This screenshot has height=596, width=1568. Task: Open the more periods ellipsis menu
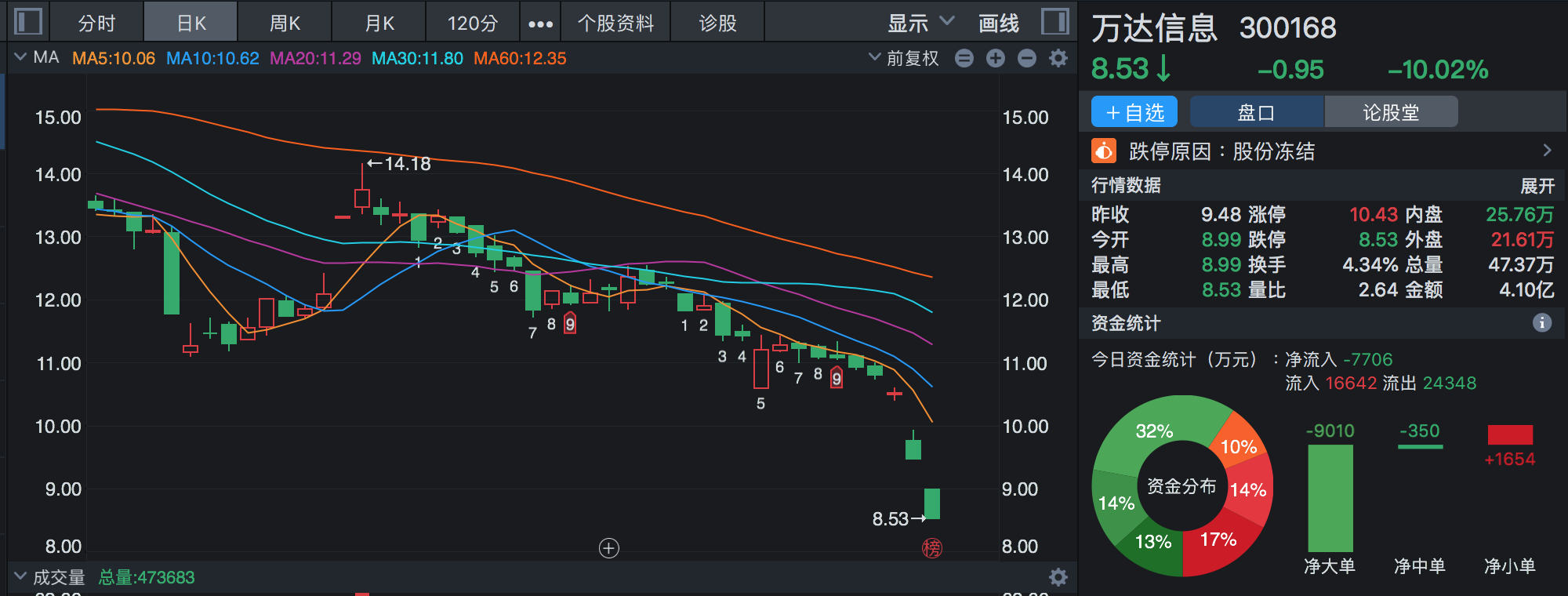click(540, 24)
